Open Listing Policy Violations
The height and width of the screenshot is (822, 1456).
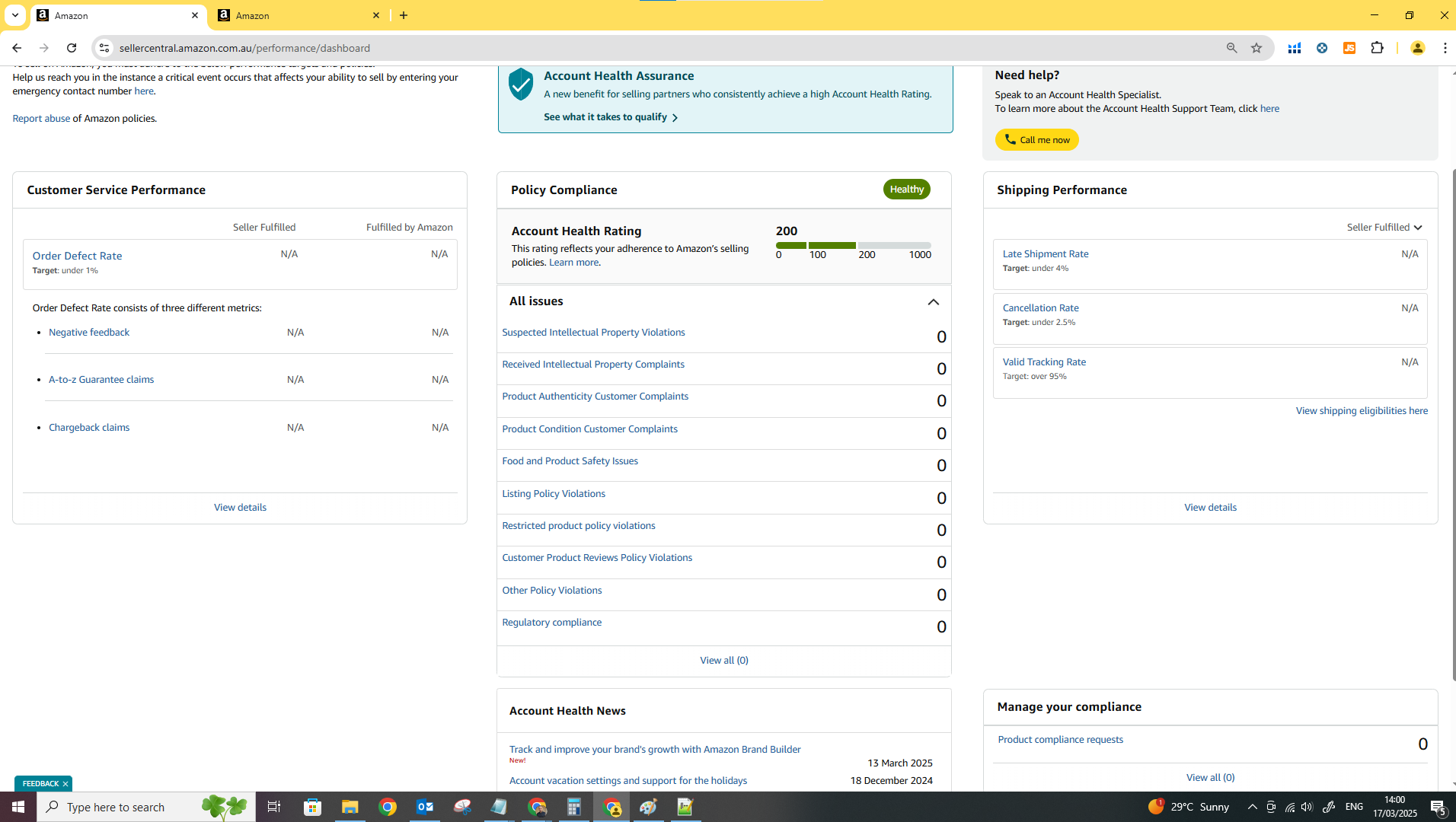[554, 494]
